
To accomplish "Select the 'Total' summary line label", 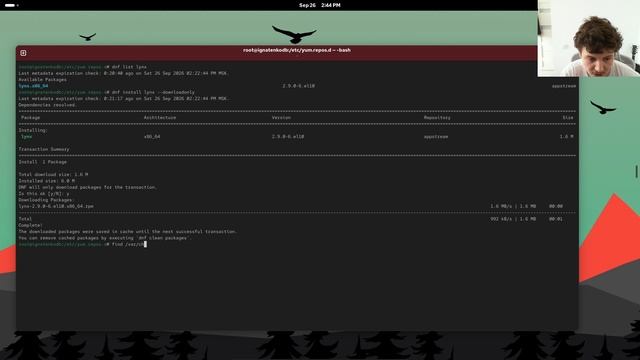I will pyautogui.click(x=25, y=219).
